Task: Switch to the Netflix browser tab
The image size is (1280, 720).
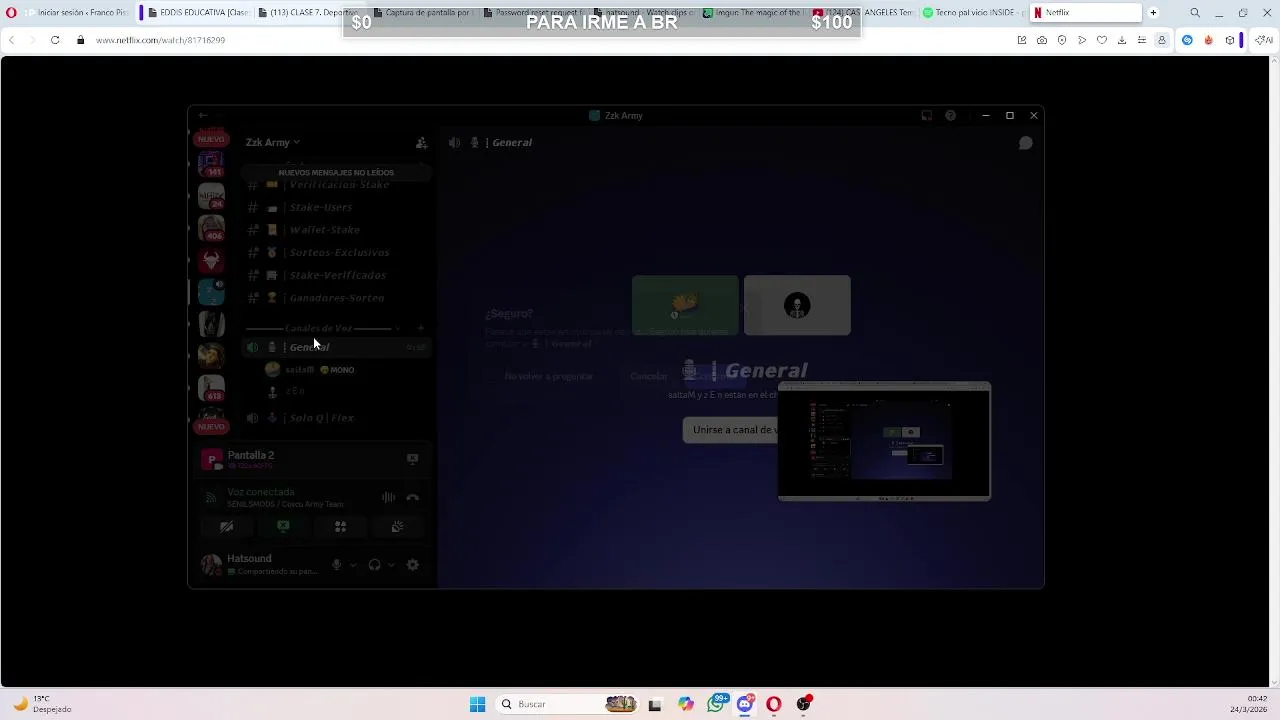Action: (x=1085, y=13)
